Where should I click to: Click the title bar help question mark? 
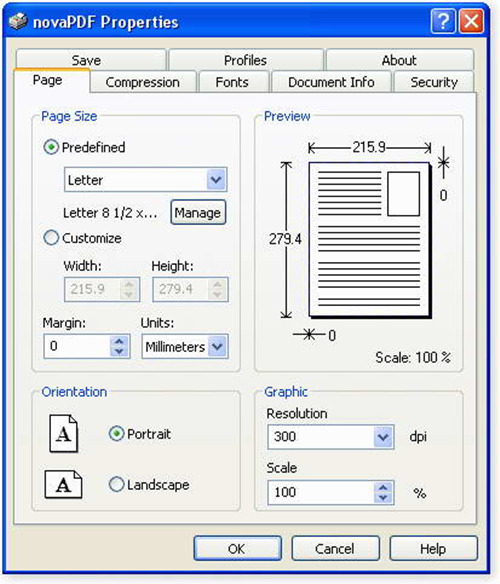tap(443, 21)
